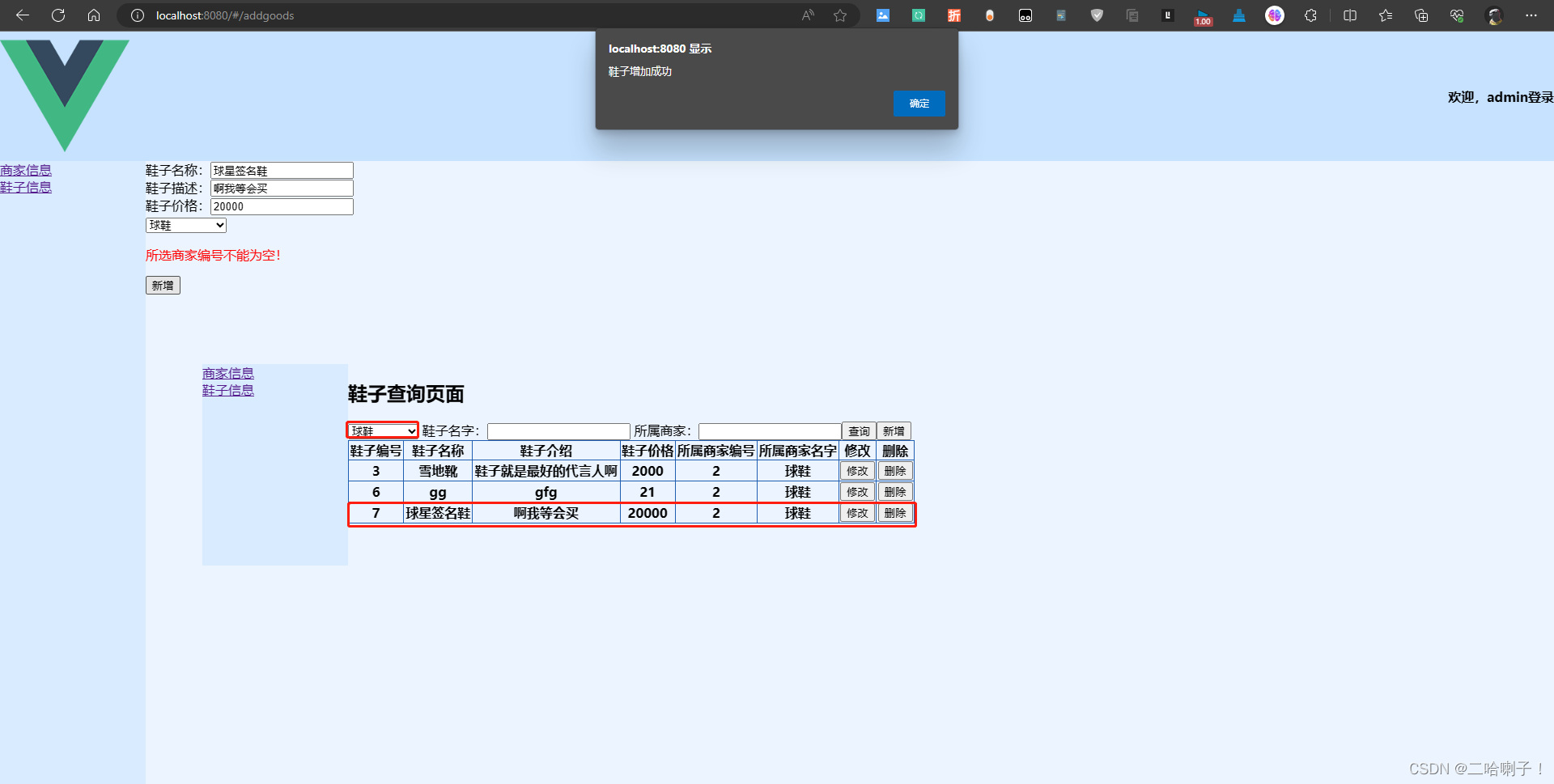Open the green circular-arrows extension icon
The image size is (1554, 784).
click(919, 15)
